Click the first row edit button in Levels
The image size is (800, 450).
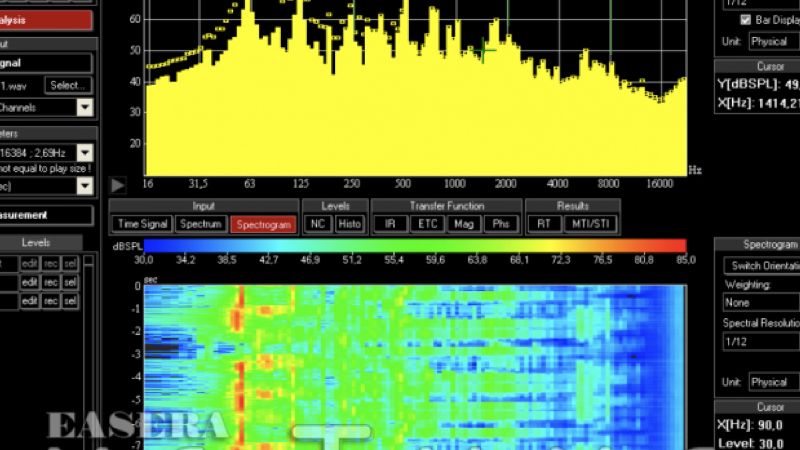pos(30,264)
